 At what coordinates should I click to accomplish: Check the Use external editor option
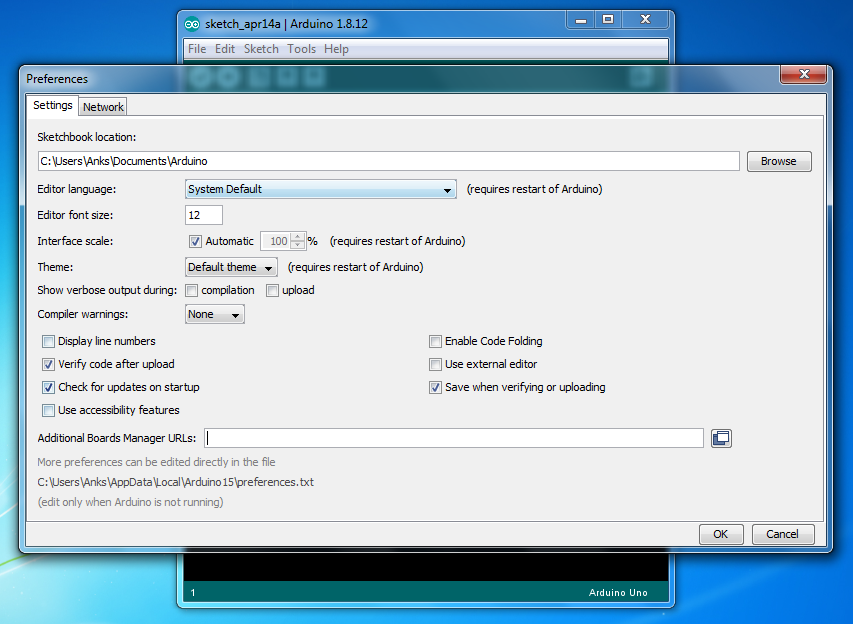pyautogui.click(x=435, y=364)
